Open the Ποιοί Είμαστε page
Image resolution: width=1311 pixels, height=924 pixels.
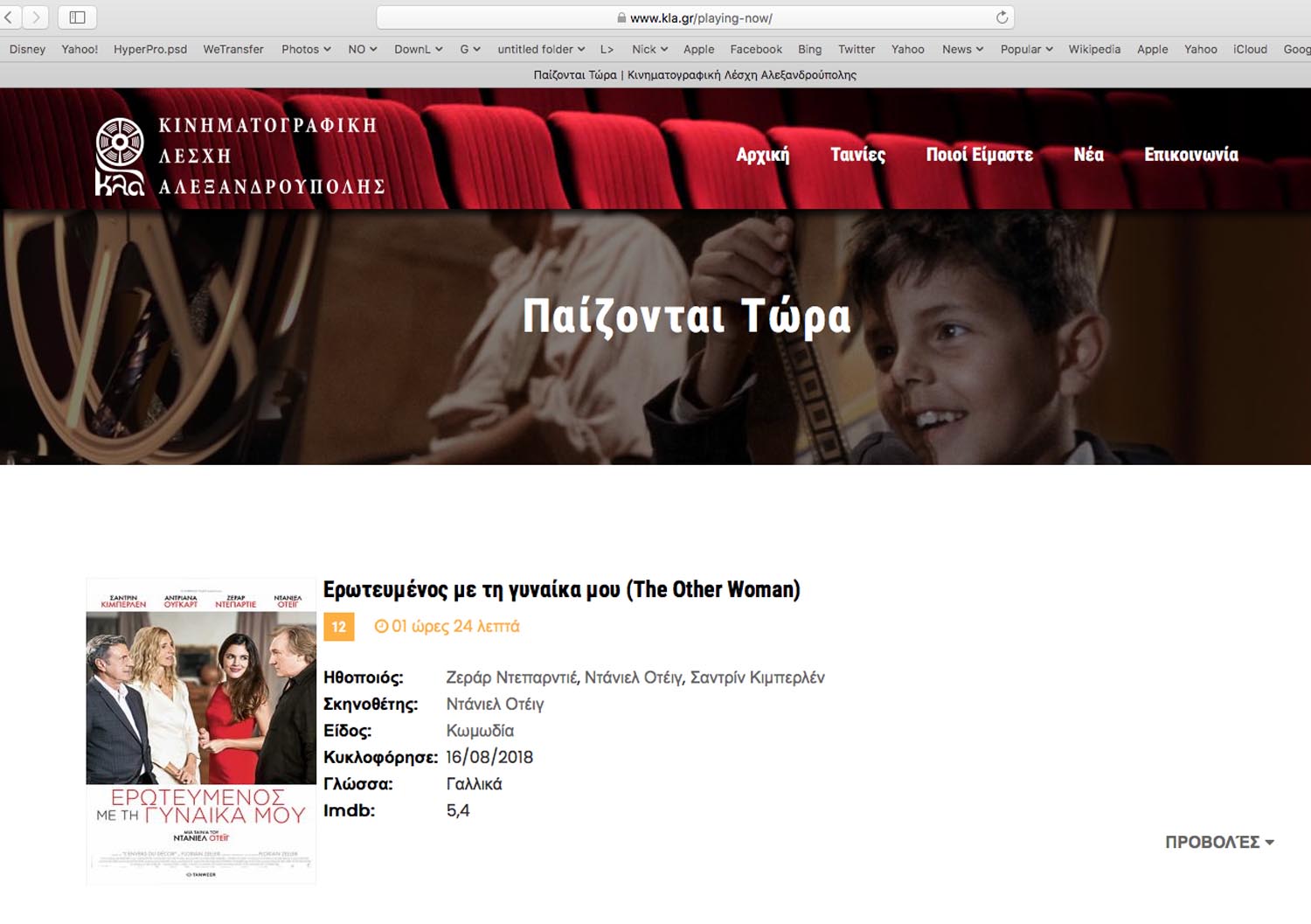[979, 155]
